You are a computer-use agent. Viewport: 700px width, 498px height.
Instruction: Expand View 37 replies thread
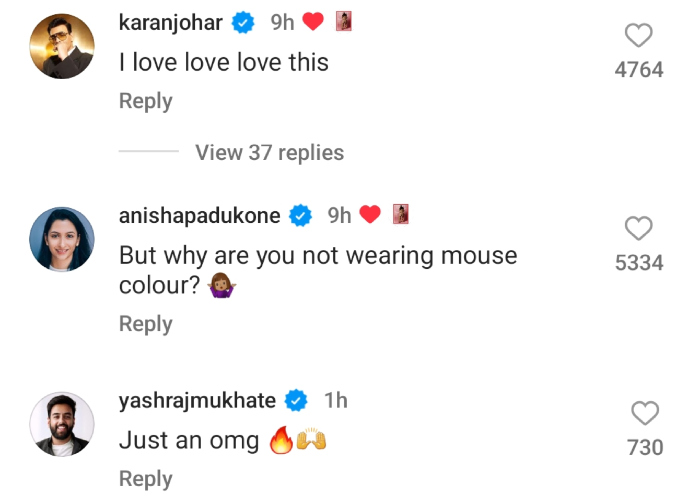tap(269, 153)
